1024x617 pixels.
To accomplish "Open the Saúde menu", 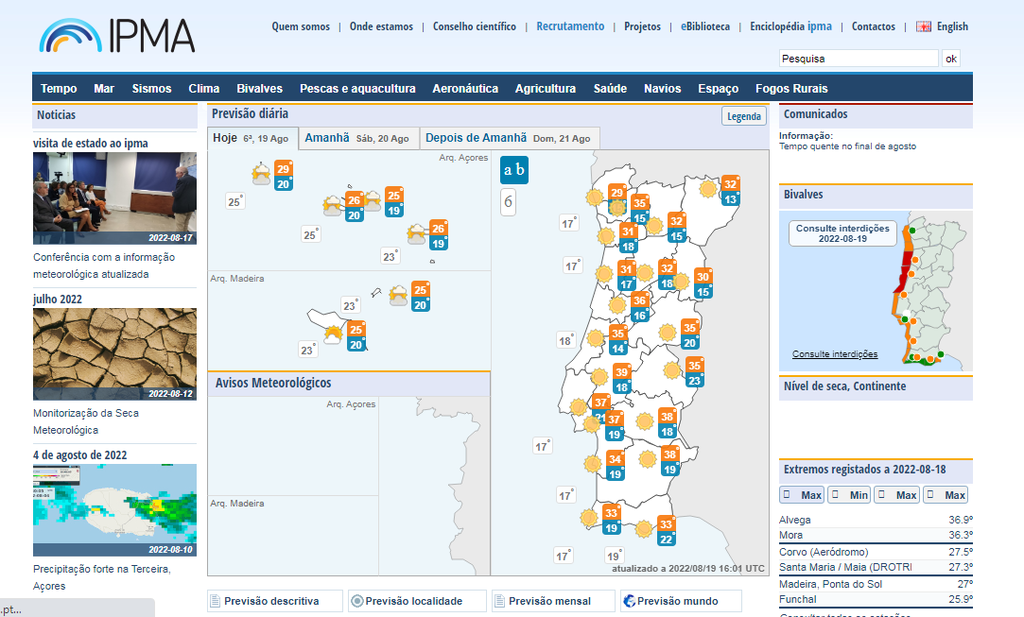I will point(610,89).
